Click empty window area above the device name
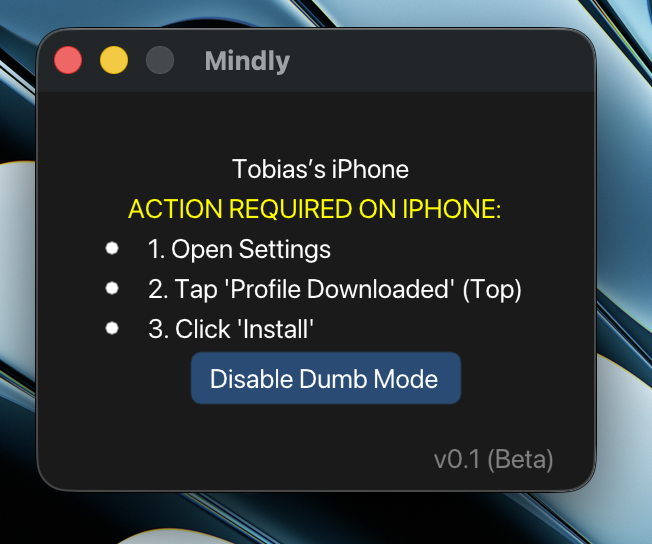The height and width of the screenshot is (544, 652). click(x=316, y=123)
